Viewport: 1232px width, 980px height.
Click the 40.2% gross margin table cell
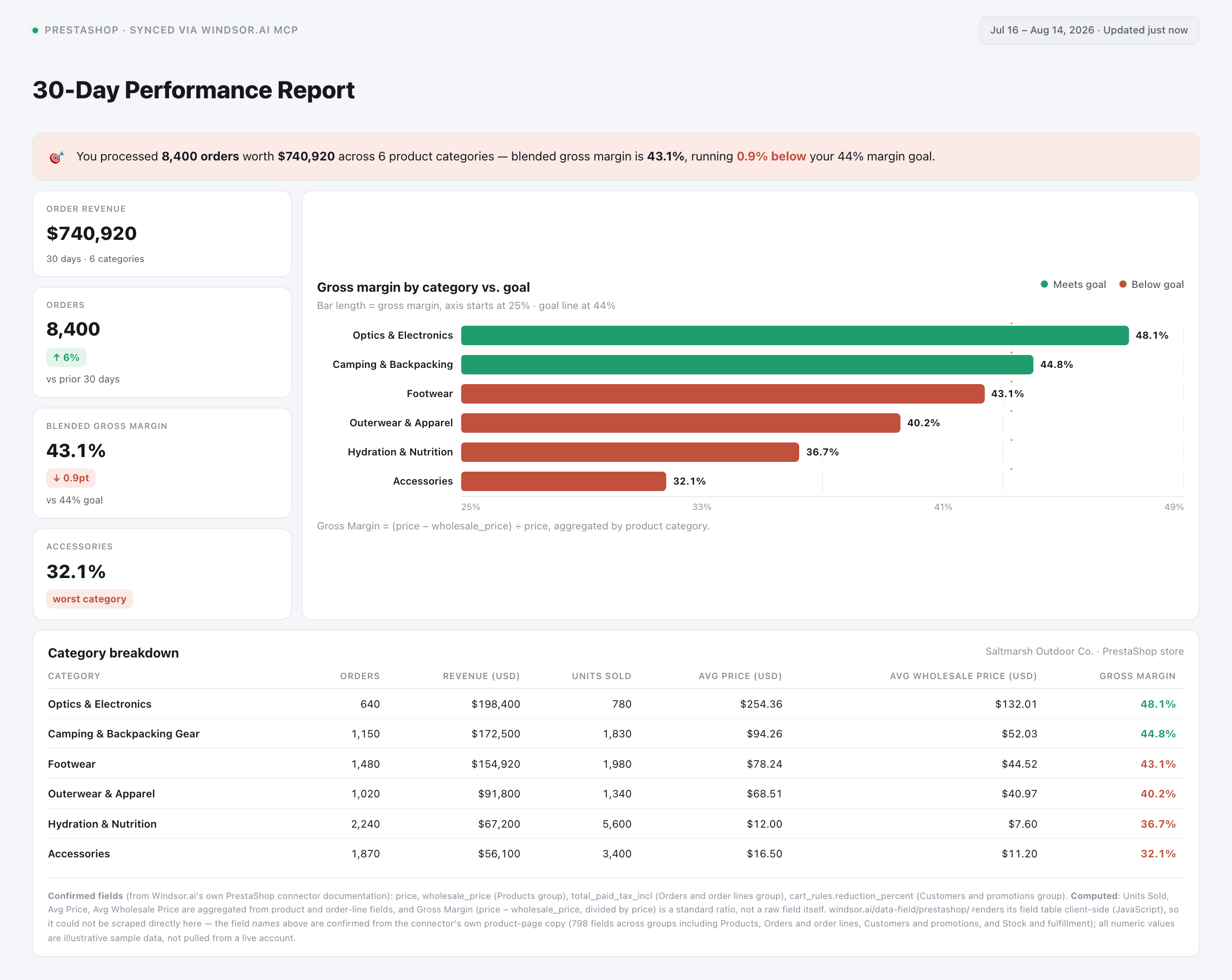[1158, 794]
